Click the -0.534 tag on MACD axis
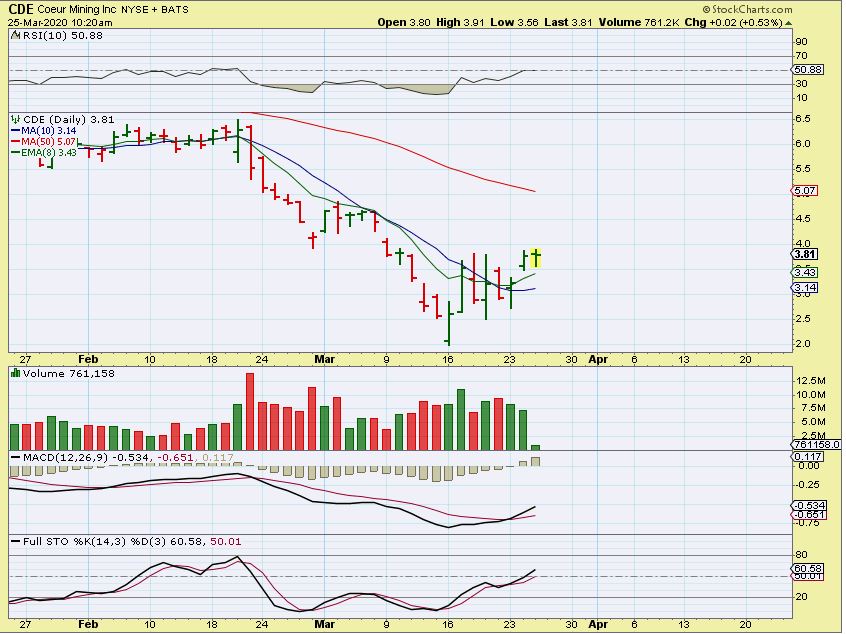The width and height of the screenshot is (846, 634). 809,506
